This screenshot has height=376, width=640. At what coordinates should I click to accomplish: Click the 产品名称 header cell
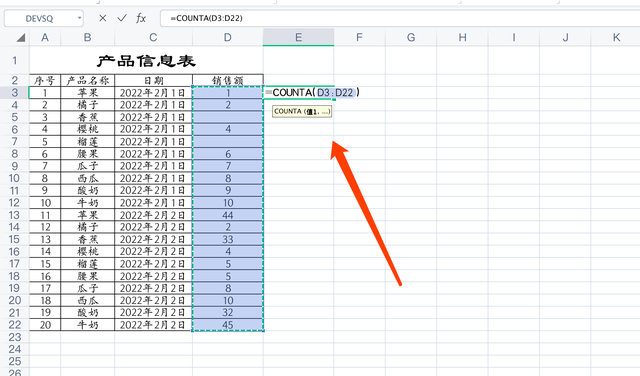click(x=87, y=80)
